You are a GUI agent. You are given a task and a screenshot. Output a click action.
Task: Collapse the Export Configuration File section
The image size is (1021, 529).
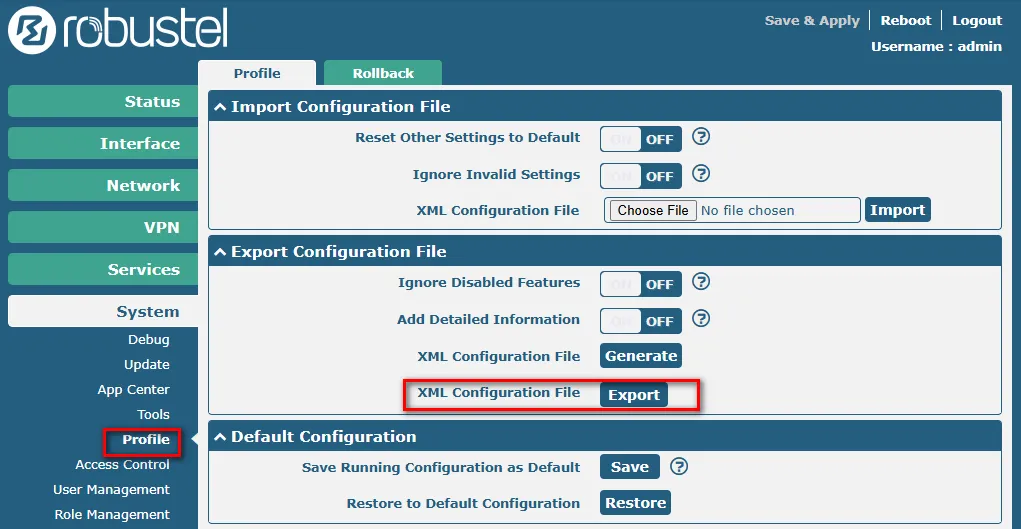220,252
